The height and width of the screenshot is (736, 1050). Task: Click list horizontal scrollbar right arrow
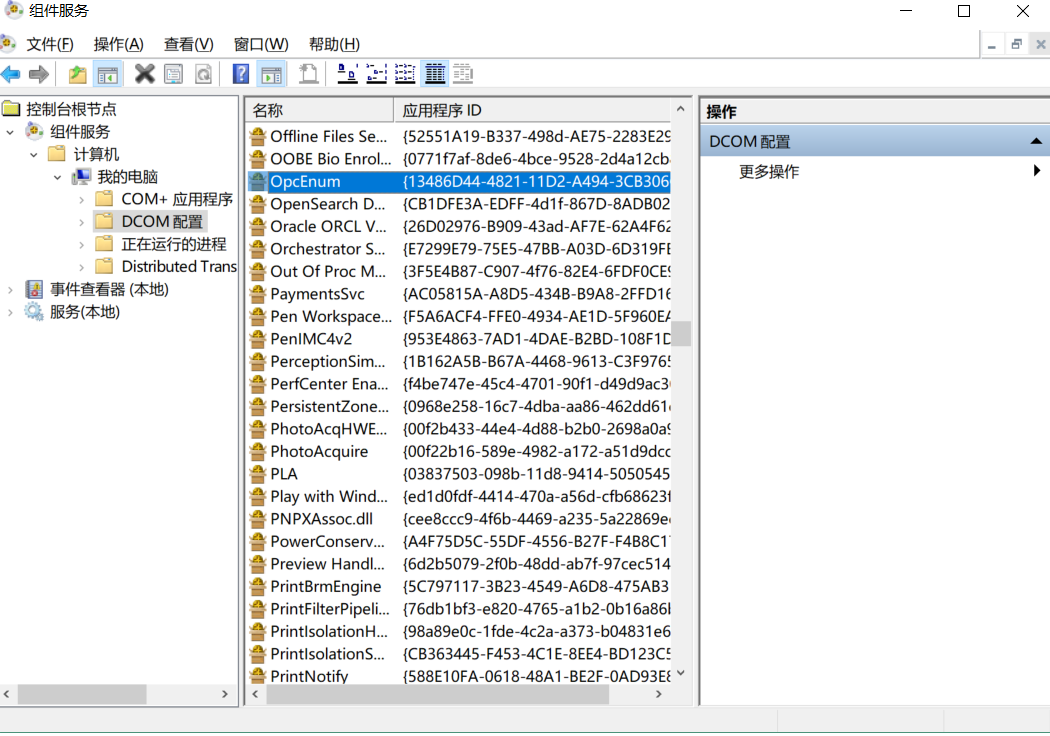tap(659, 694)
